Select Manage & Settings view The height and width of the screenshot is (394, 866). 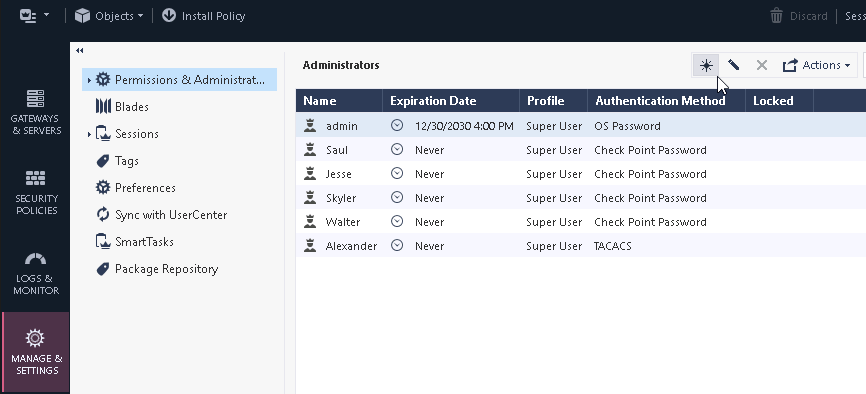36,352
